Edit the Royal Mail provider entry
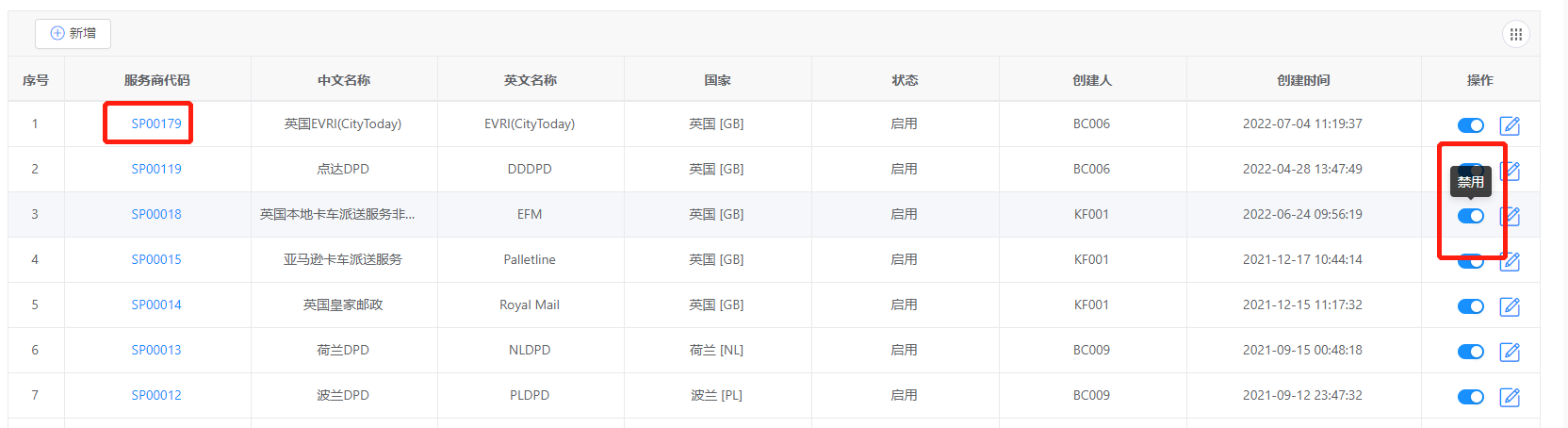The width and height of the screenshot is (1568, 428). (1510, 306)
